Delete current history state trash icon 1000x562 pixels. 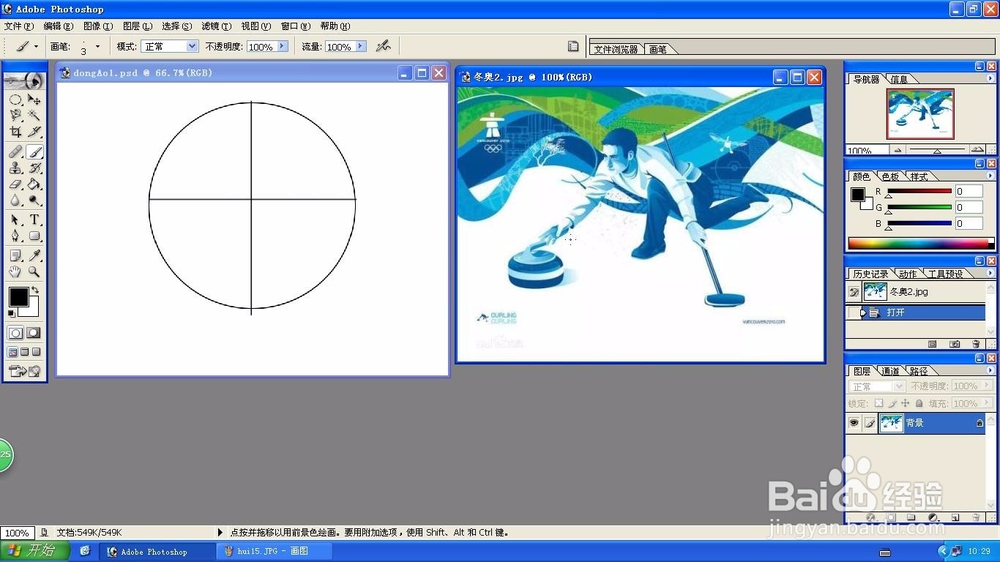pos(976,344)
